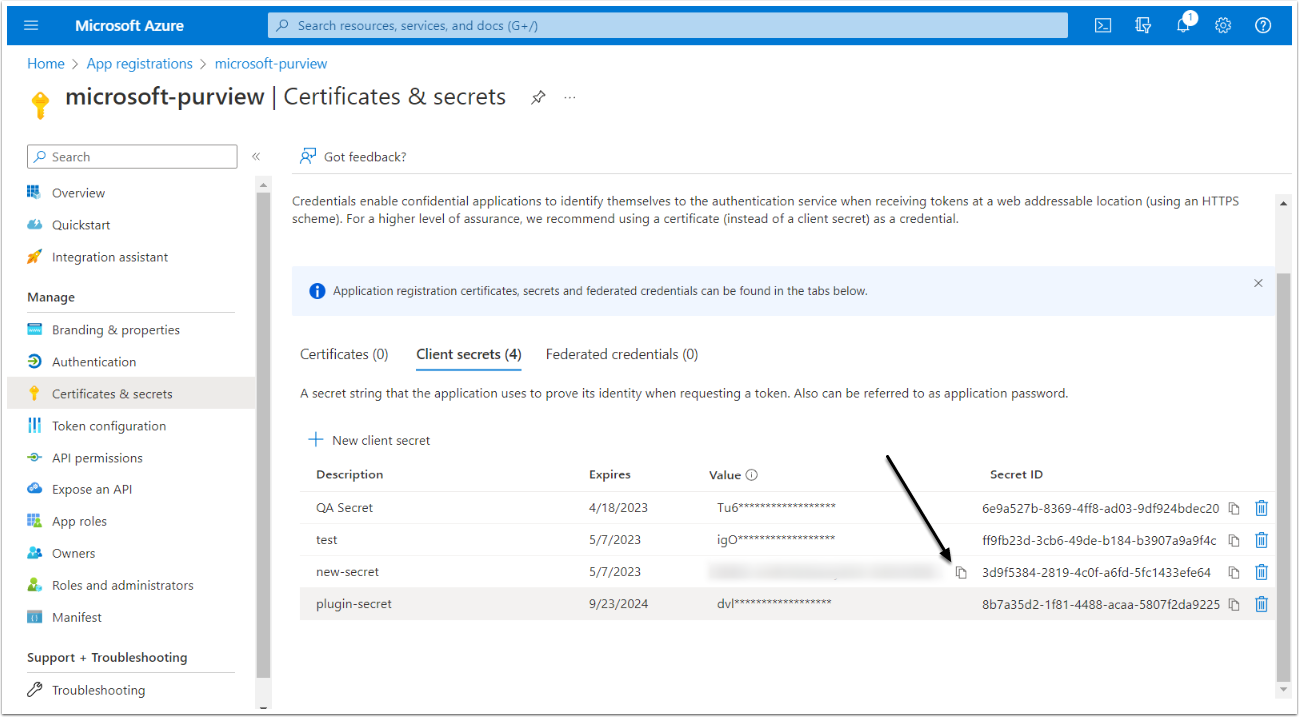Open portal settings gear
The image size is (1299, 717).
pos(1223,25)
